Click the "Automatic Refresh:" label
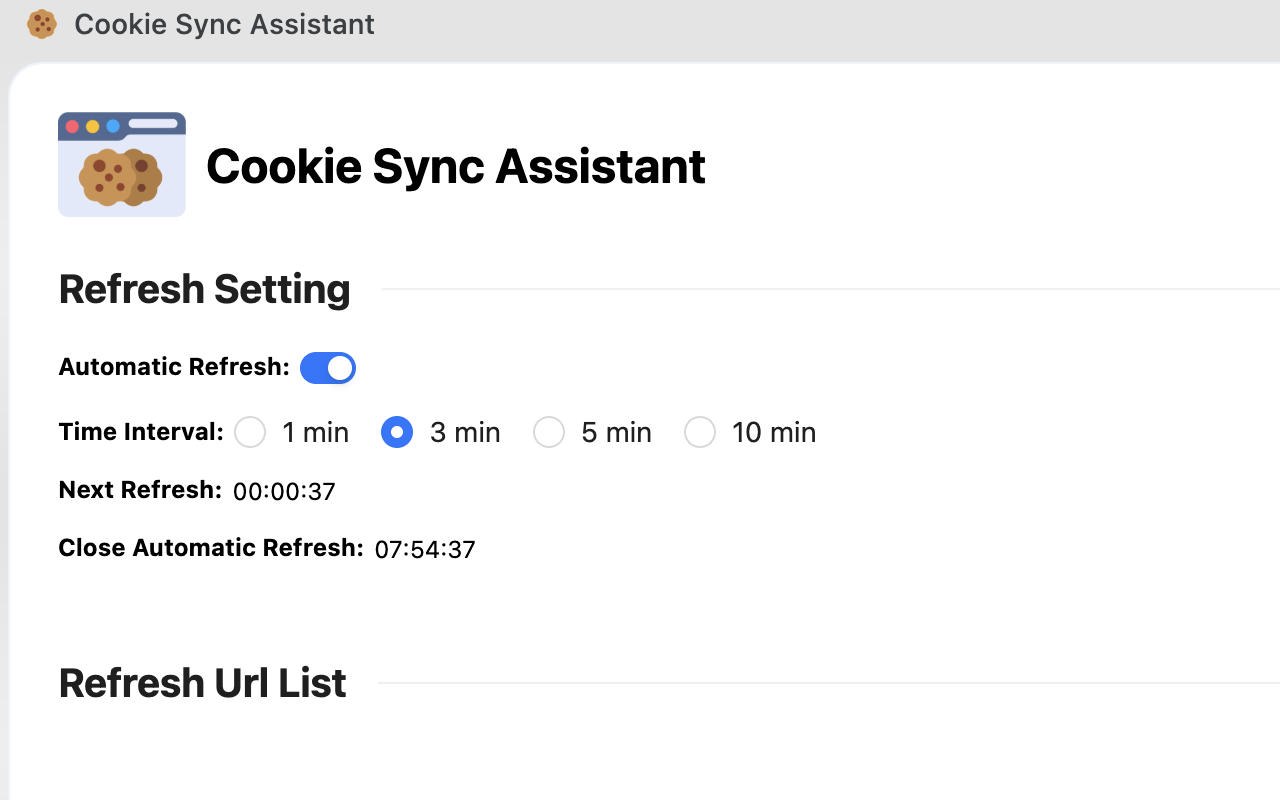Screen dimensions: 1280x800 click(174, 367)
